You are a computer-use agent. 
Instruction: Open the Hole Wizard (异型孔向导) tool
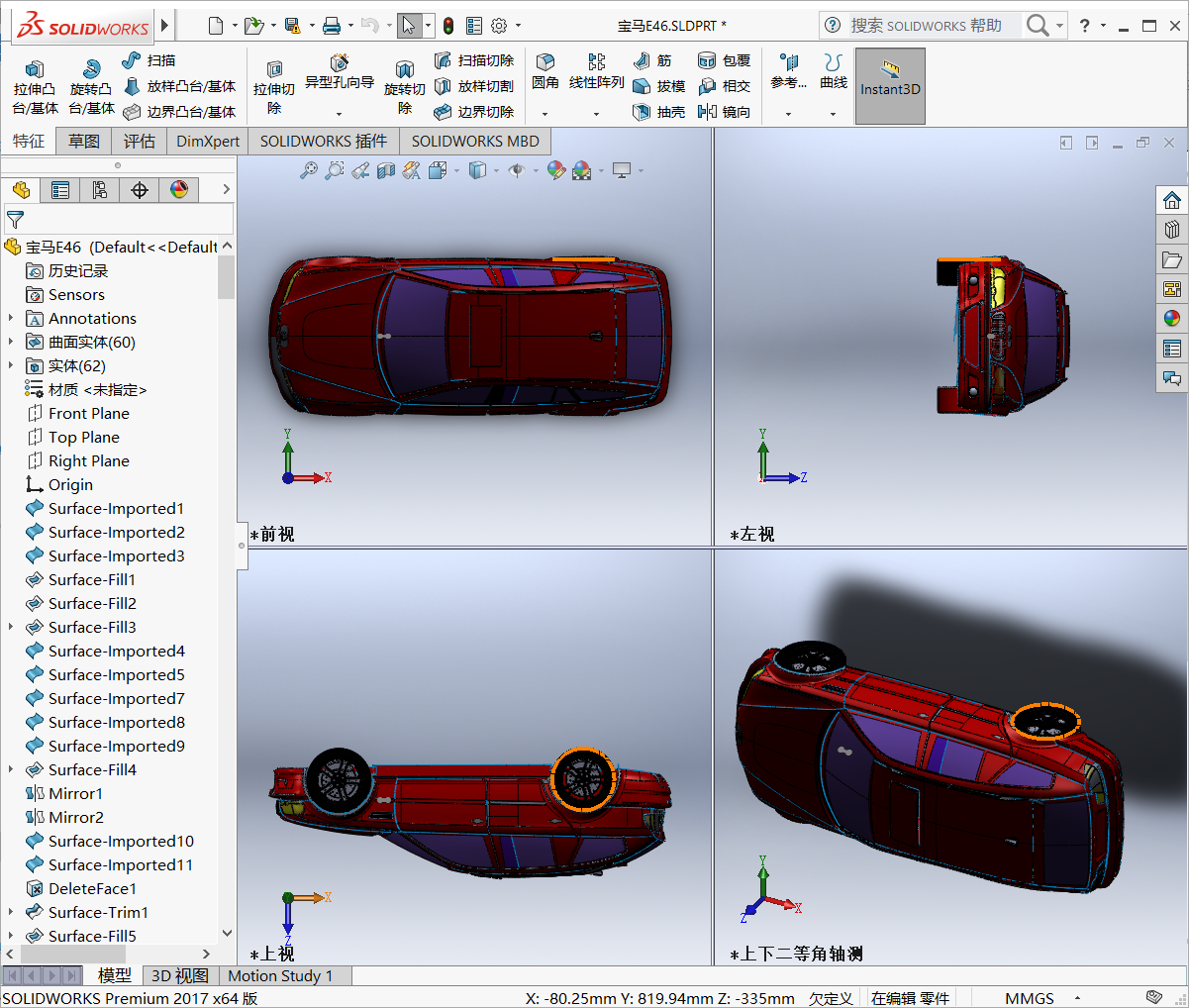[339, 72]
